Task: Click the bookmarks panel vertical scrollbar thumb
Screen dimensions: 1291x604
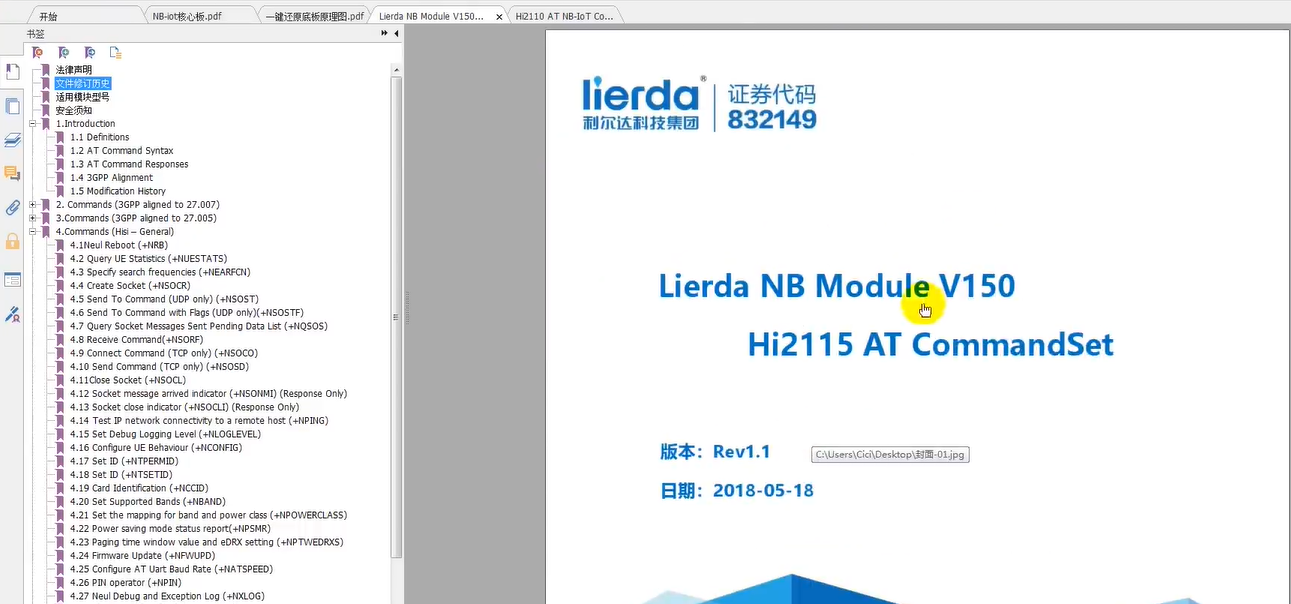Action: point(396,315)
